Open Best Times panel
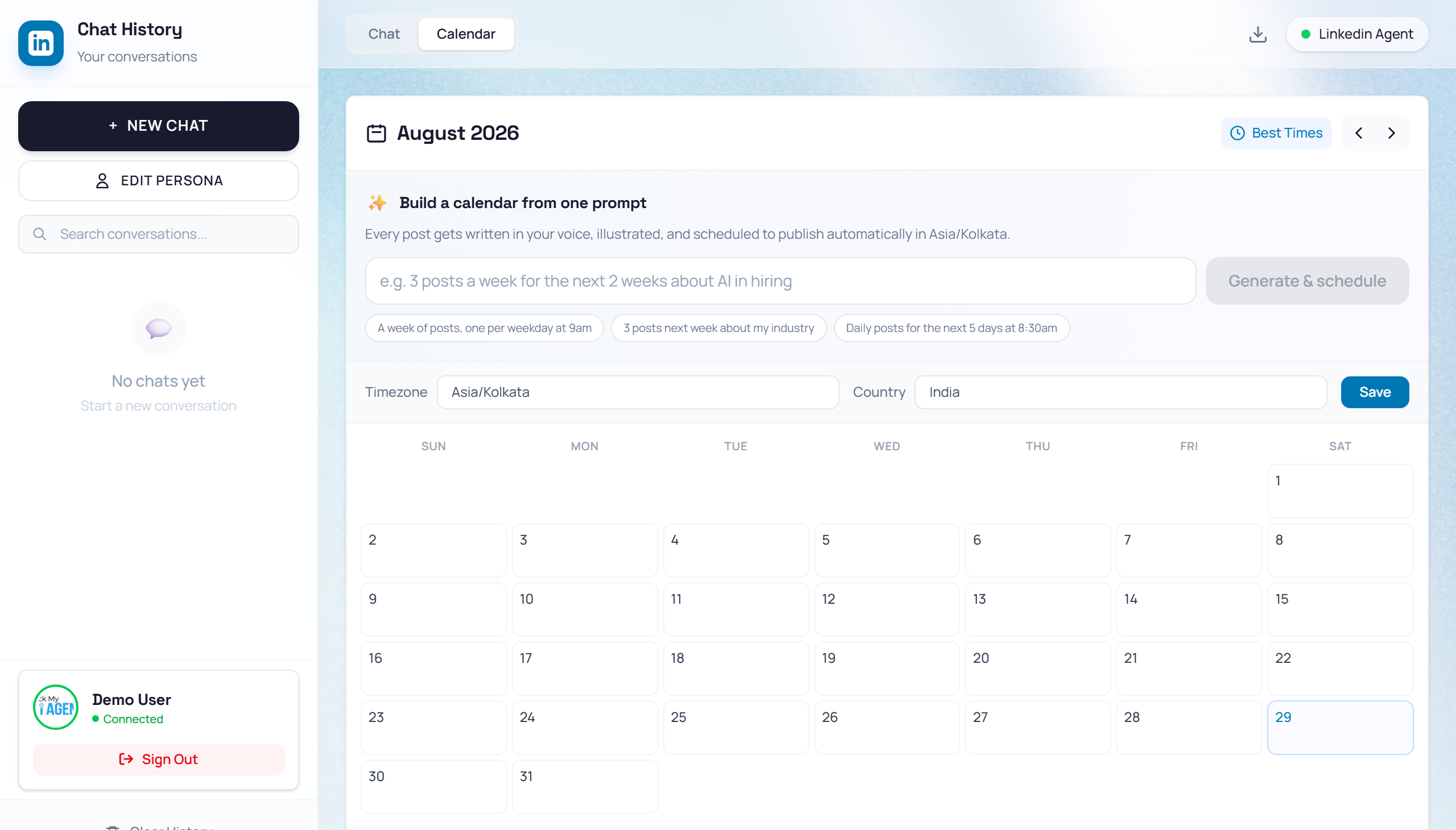This screenshot has height=830, width=1456. click(1275, 133)
